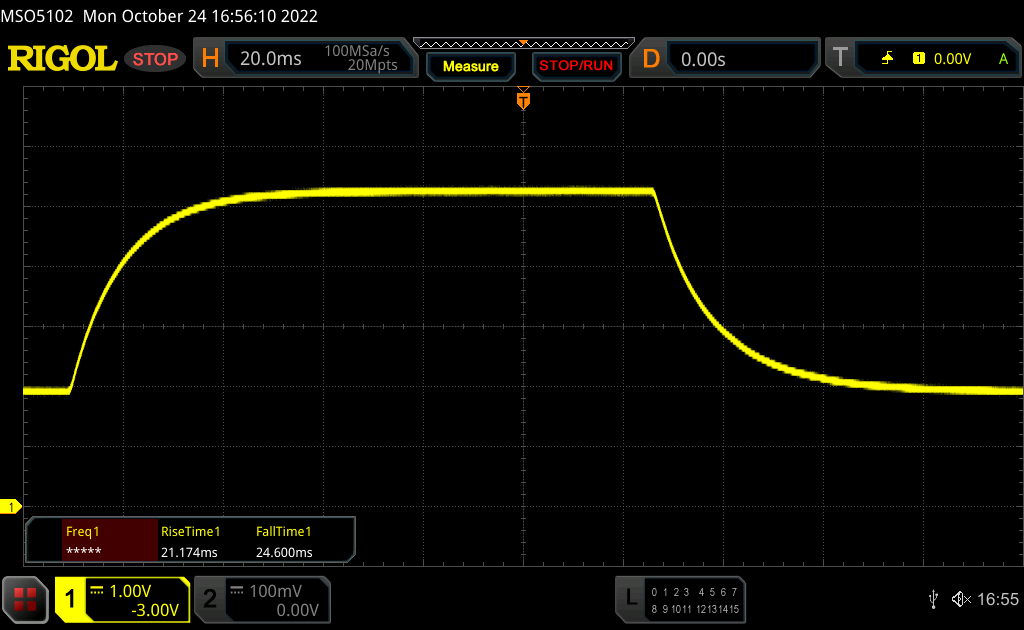Viewport: 1024px width, 630px height.
Task: Click the 24.600ms fall time value
Action: 284,552
